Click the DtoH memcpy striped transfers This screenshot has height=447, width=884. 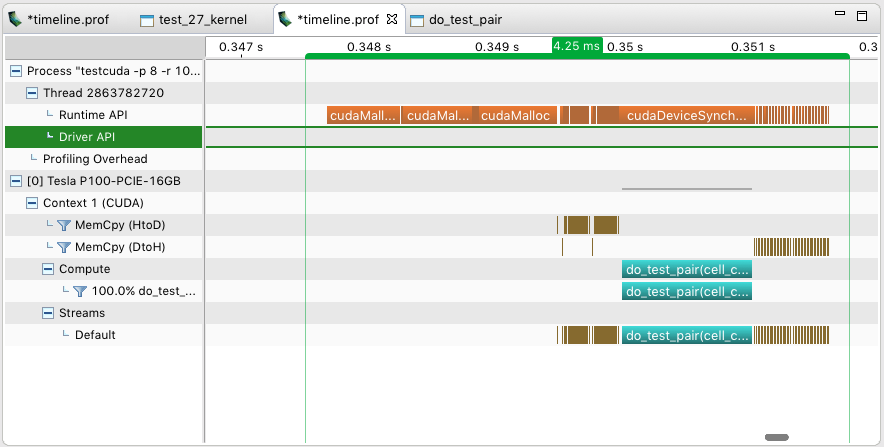tap(792, 247)
